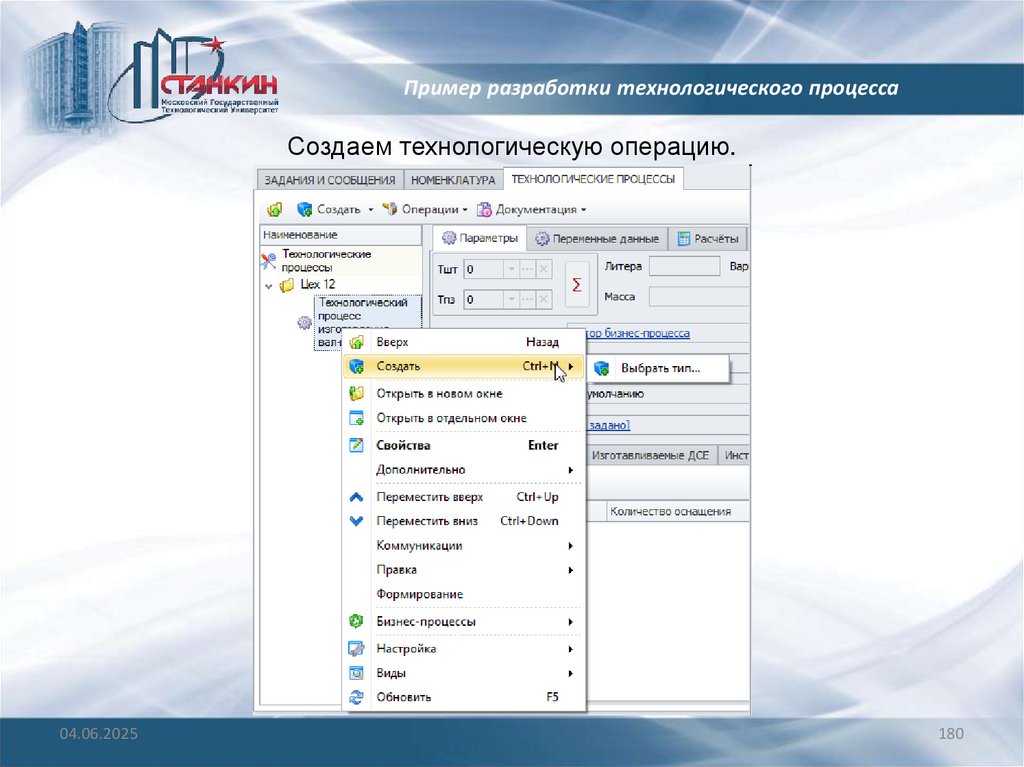
Task: Choose Переместить вверх menu entry
Action: [x=463, y=497]
